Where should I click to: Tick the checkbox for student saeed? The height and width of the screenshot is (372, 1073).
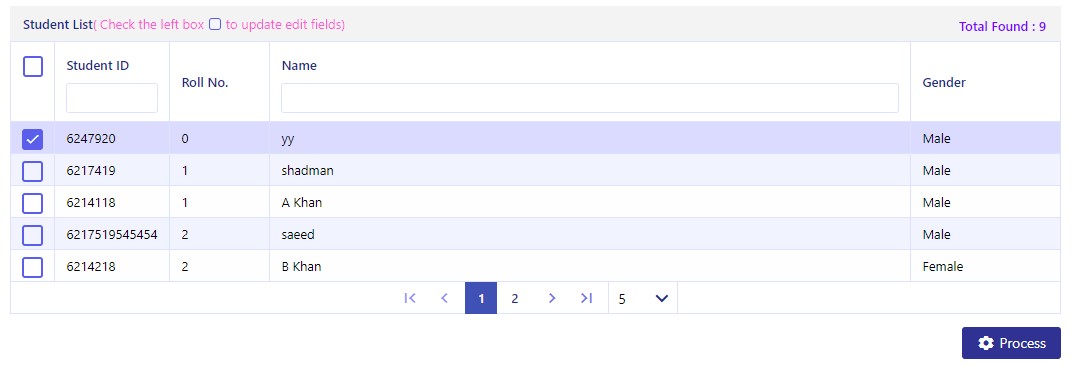pos(33,235)
